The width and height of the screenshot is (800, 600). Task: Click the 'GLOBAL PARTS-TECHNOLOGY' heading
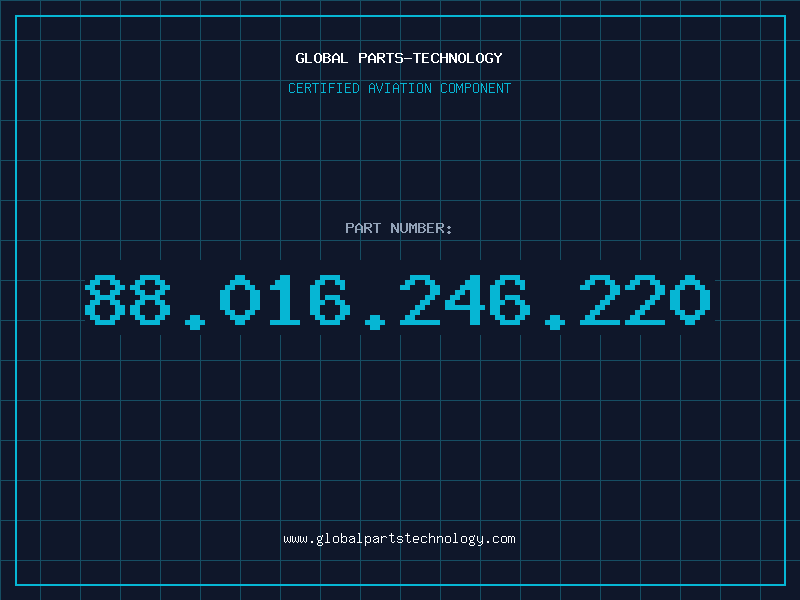point(399,58)
